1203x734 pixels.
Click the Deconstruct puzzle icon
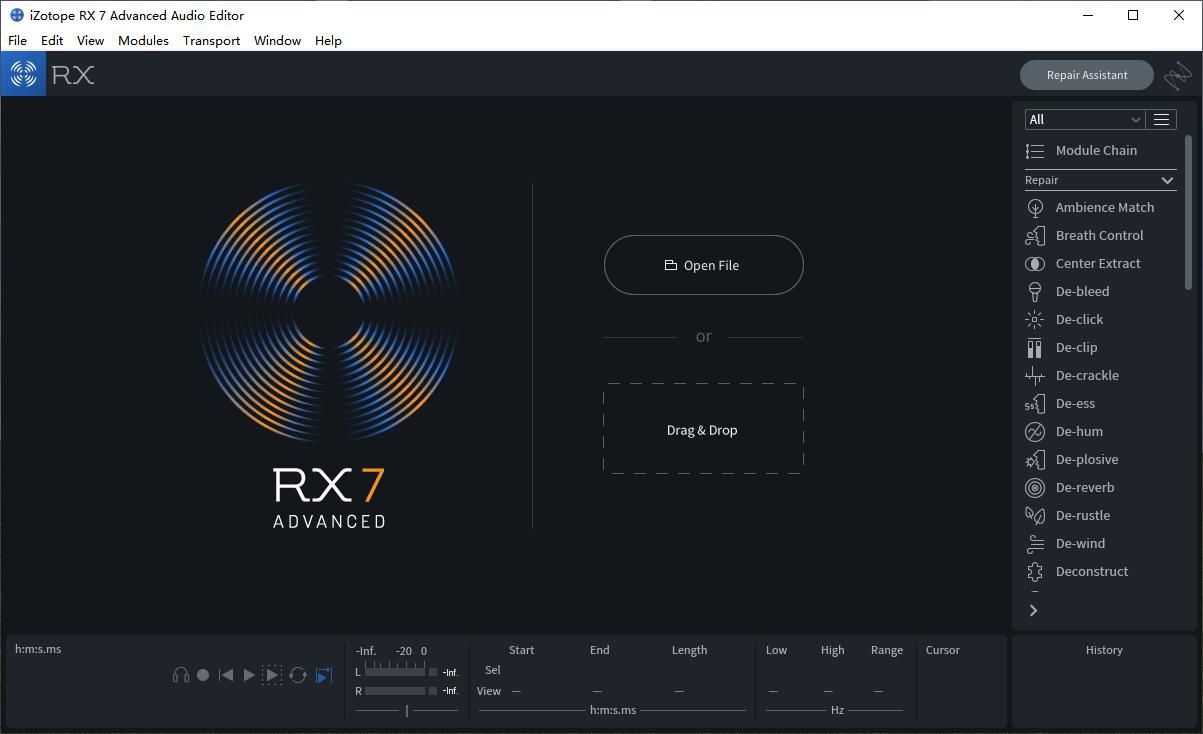click(x=1035, y=571)
